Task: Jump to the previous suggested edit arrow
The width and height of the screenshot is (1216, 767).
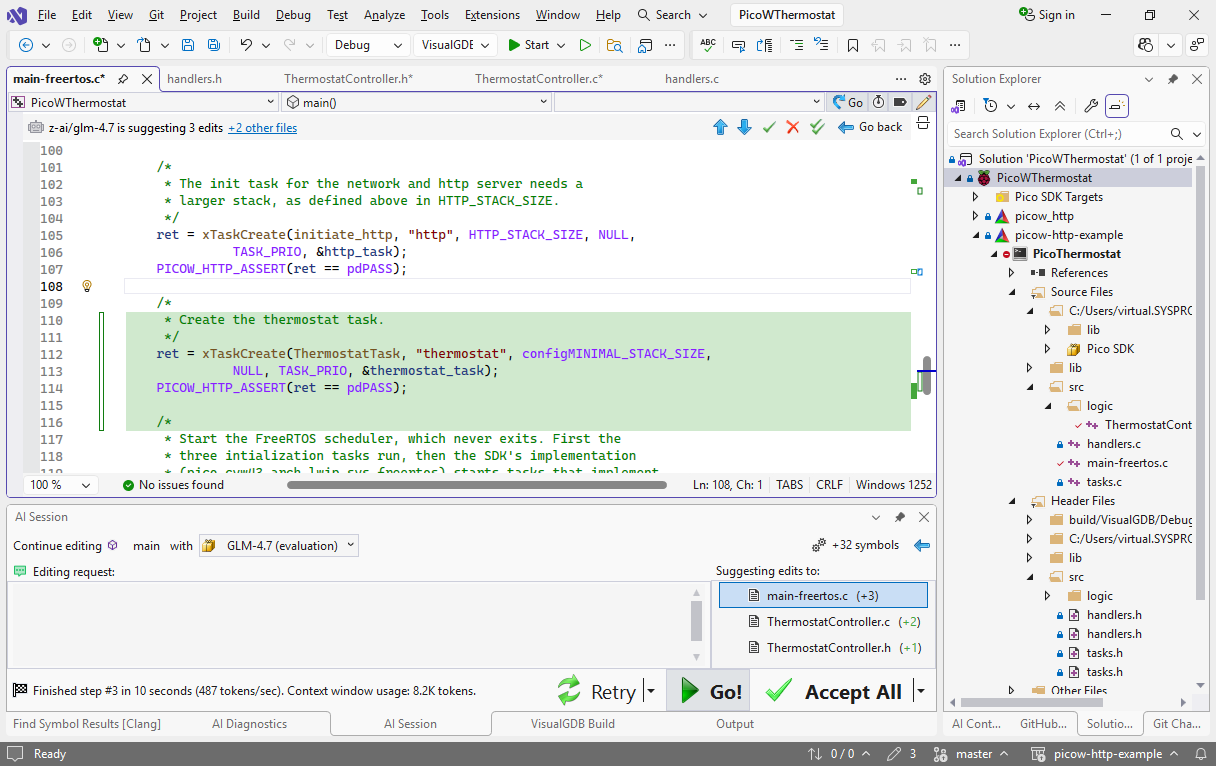Action: (x=720, y=127)
